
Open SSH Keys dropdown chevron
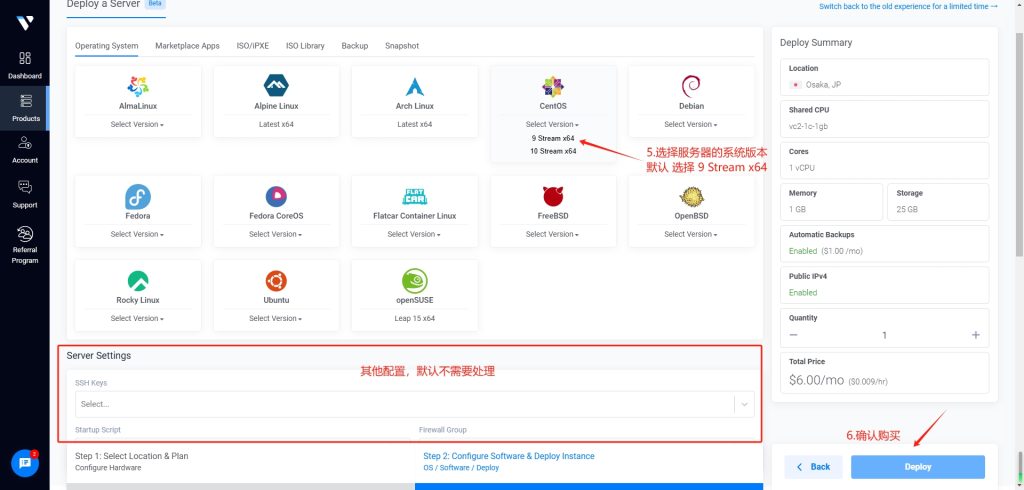coord(744,404)
